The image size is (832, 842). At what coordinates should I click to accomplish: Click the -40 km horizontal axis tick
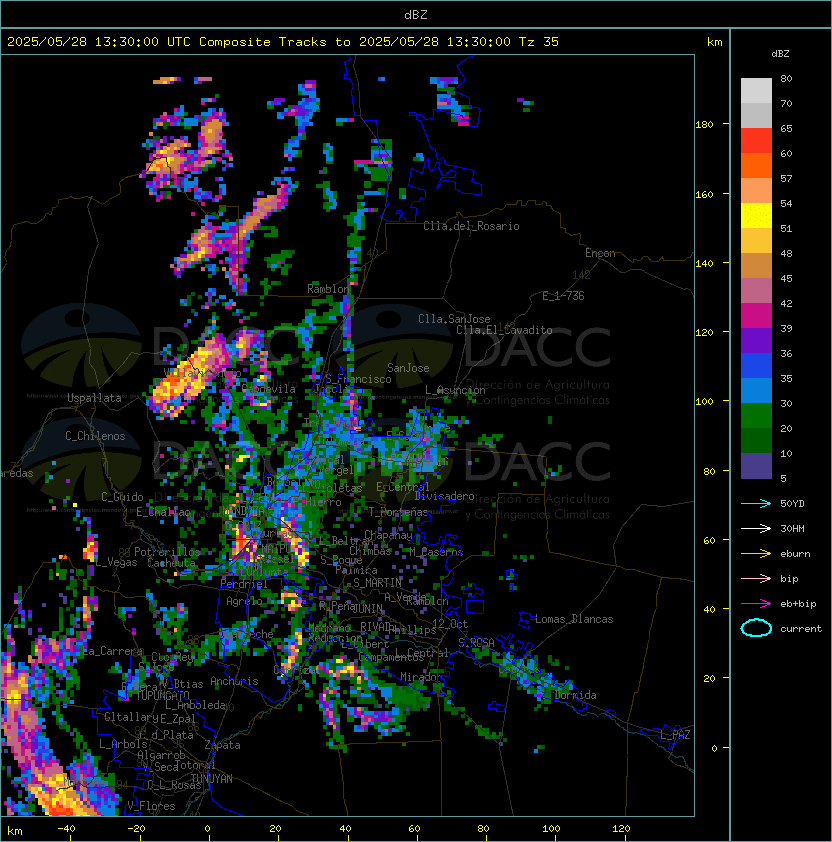pos(66,829)
